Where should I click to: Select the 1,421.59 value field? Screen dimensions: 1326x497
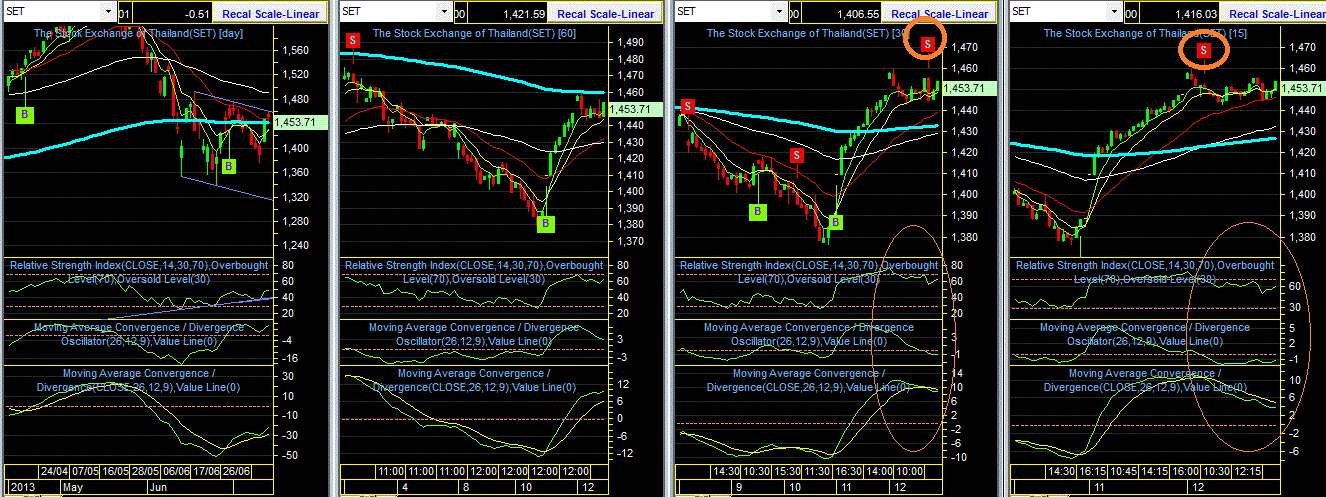pos(507,13)
